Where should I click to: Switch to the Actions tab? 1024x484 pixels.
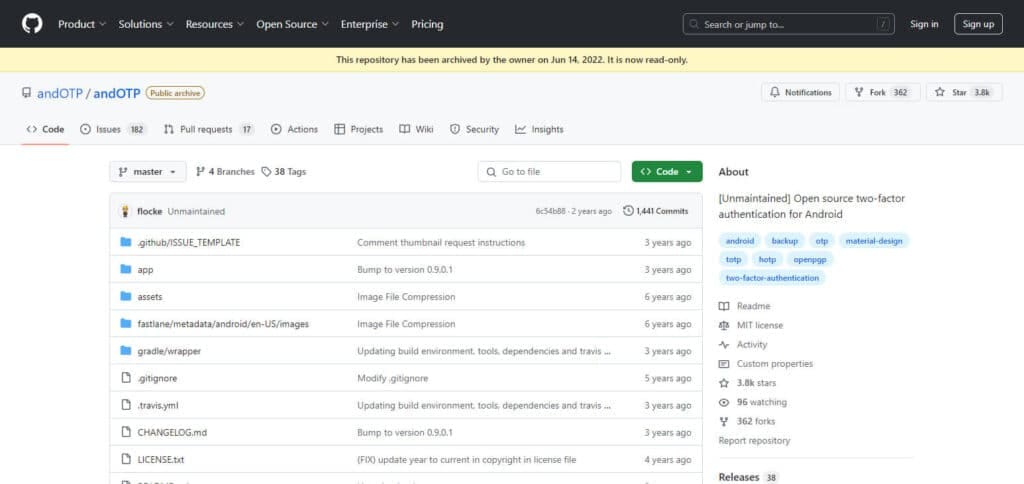(295, 129)
